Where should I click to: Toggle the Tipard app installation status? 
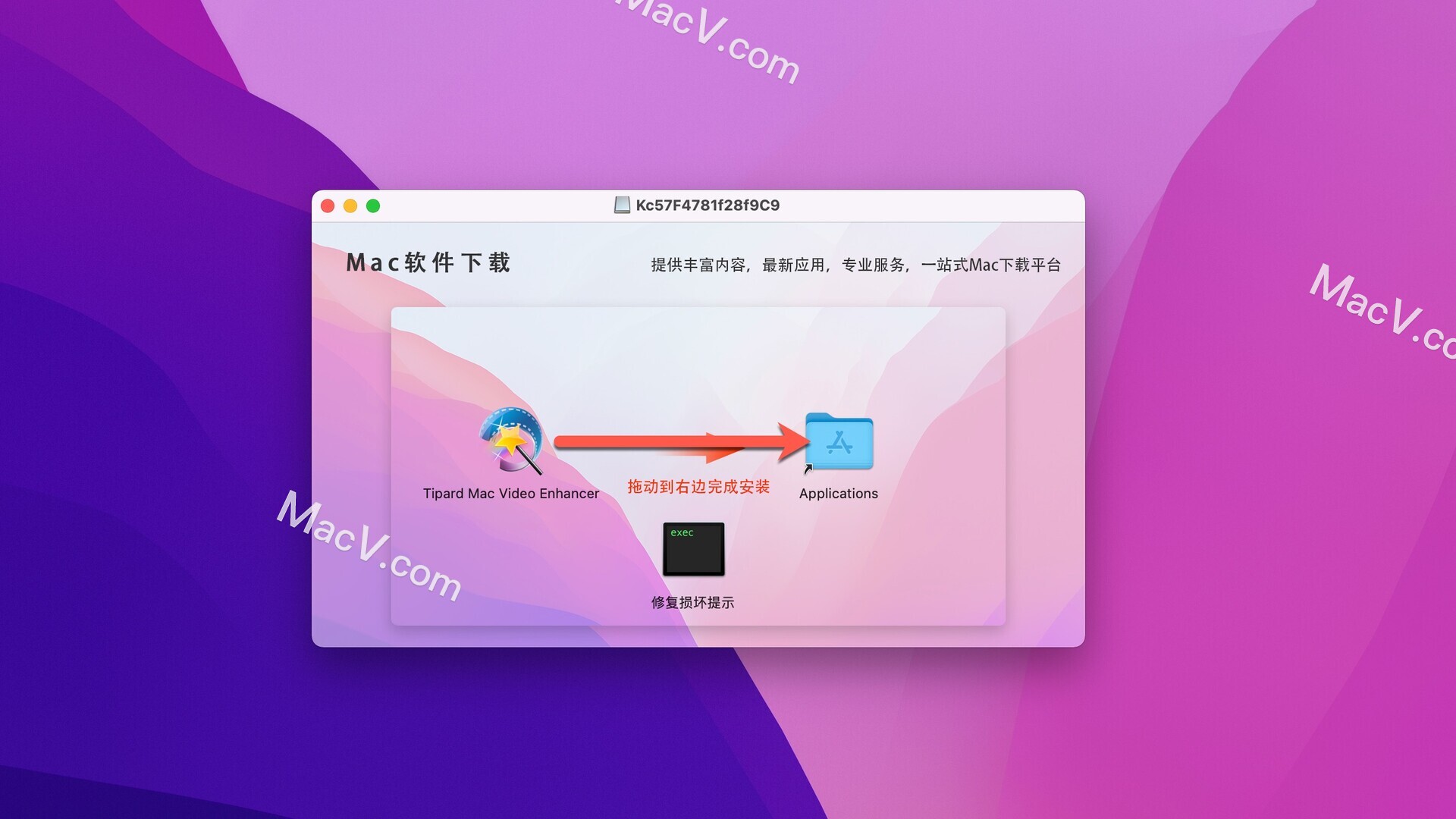pos(511,444)
